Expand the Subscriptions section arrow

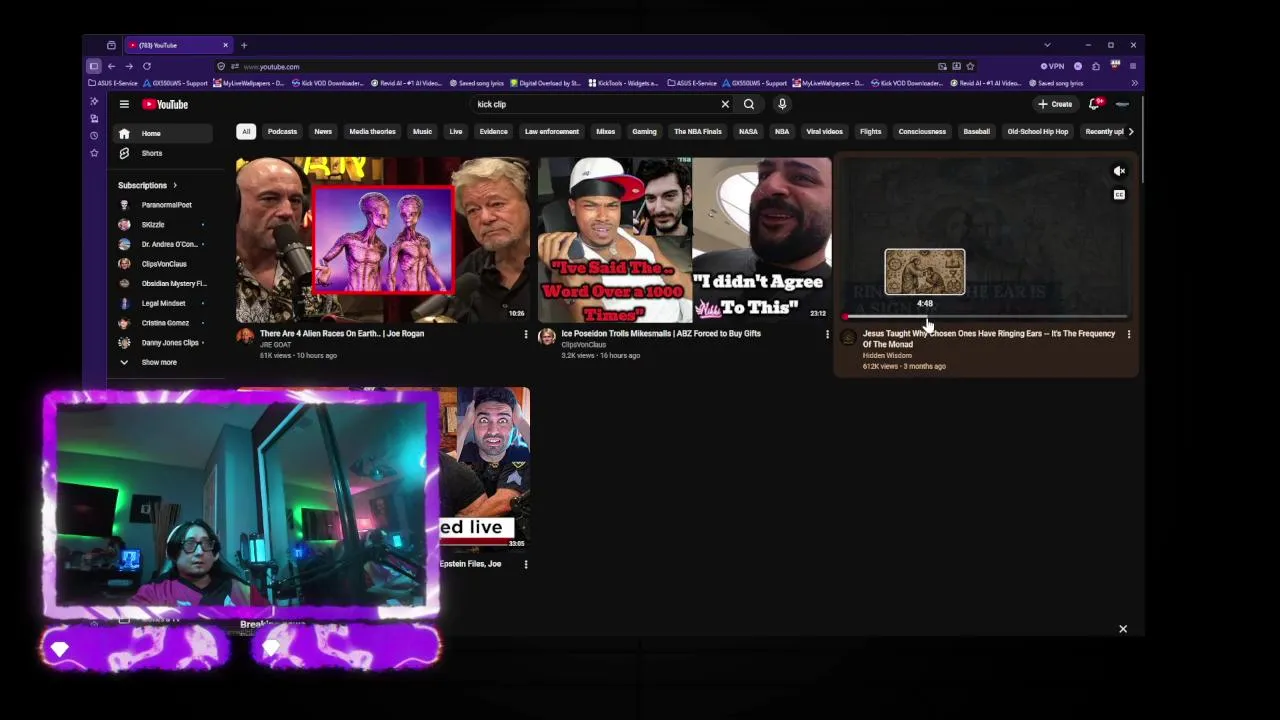pos(175,185)
